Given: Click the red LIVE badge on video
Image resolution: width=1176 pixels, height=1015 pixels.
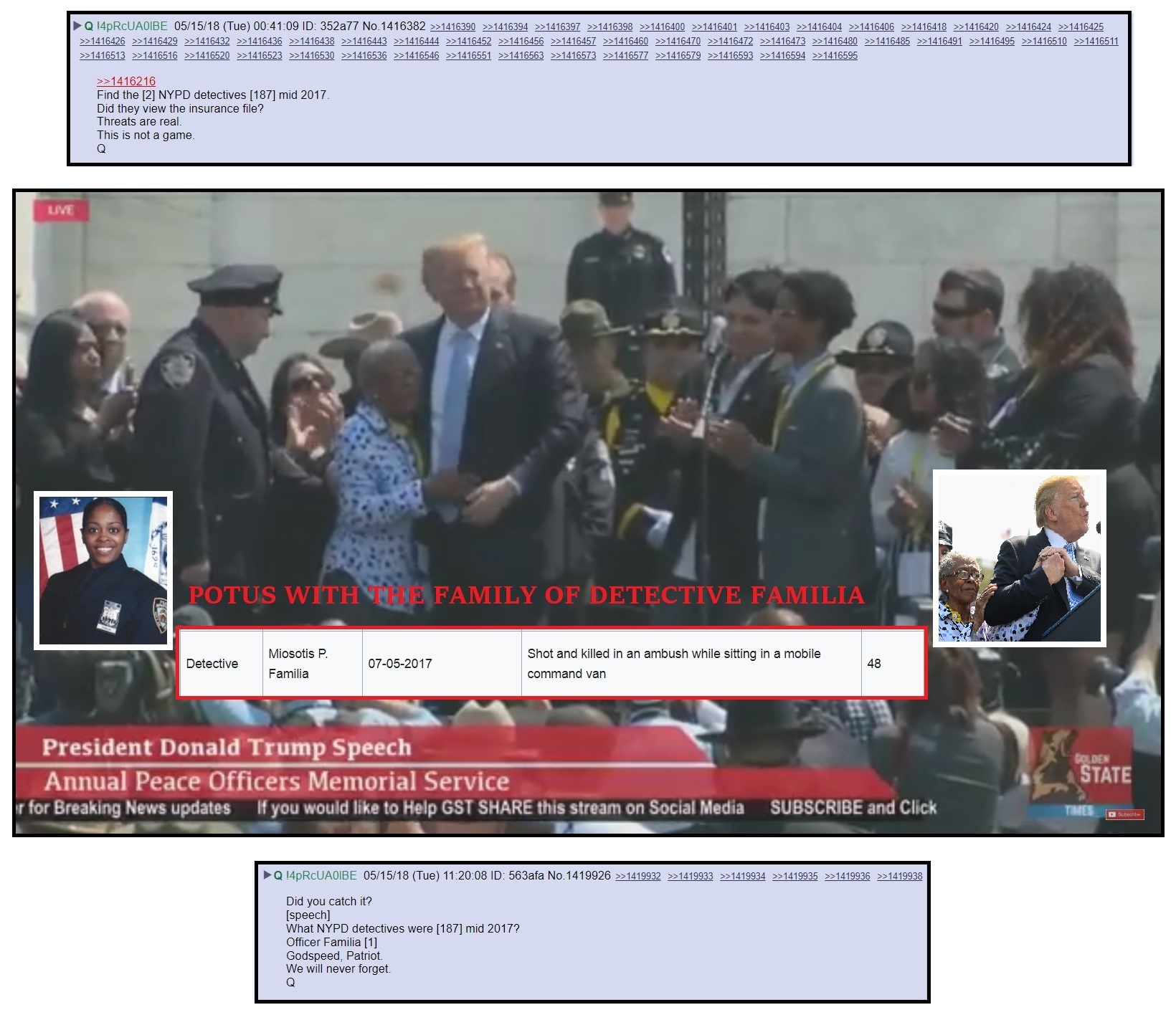Looking at the screenshot, I should (61, 210).
